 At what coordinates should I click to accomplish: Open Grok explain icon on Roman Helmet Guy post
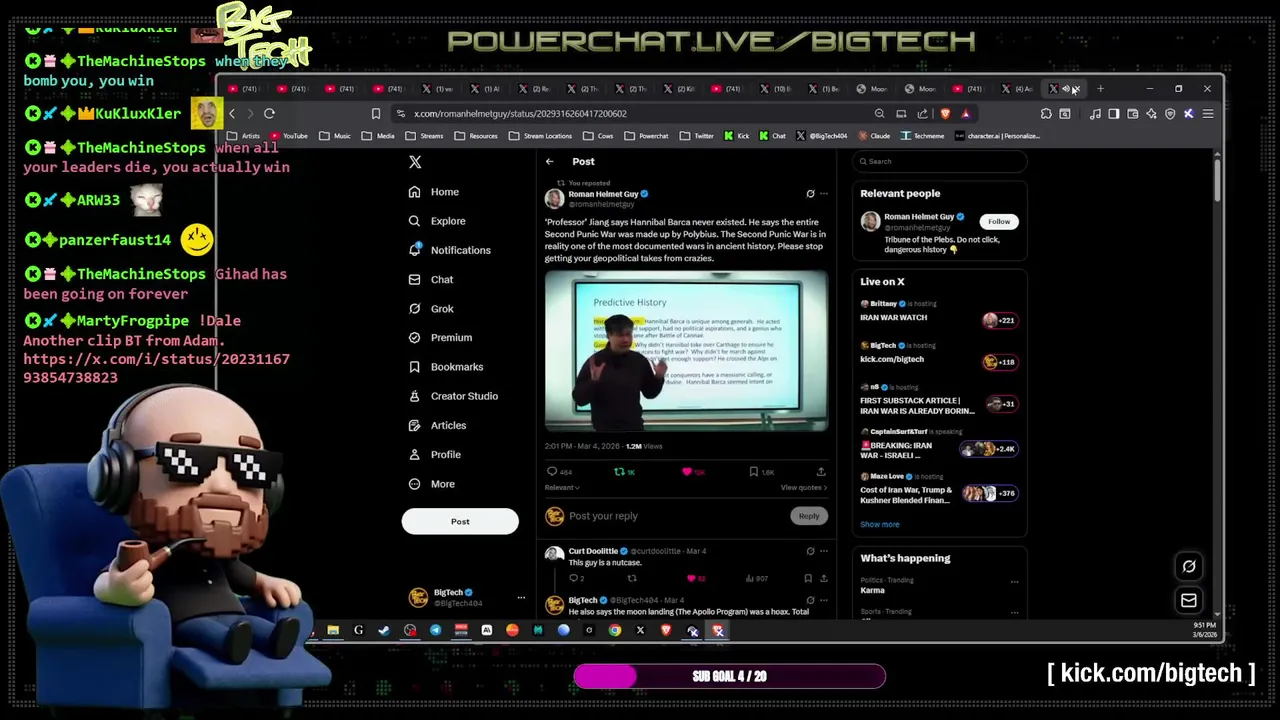pos(810,193)
